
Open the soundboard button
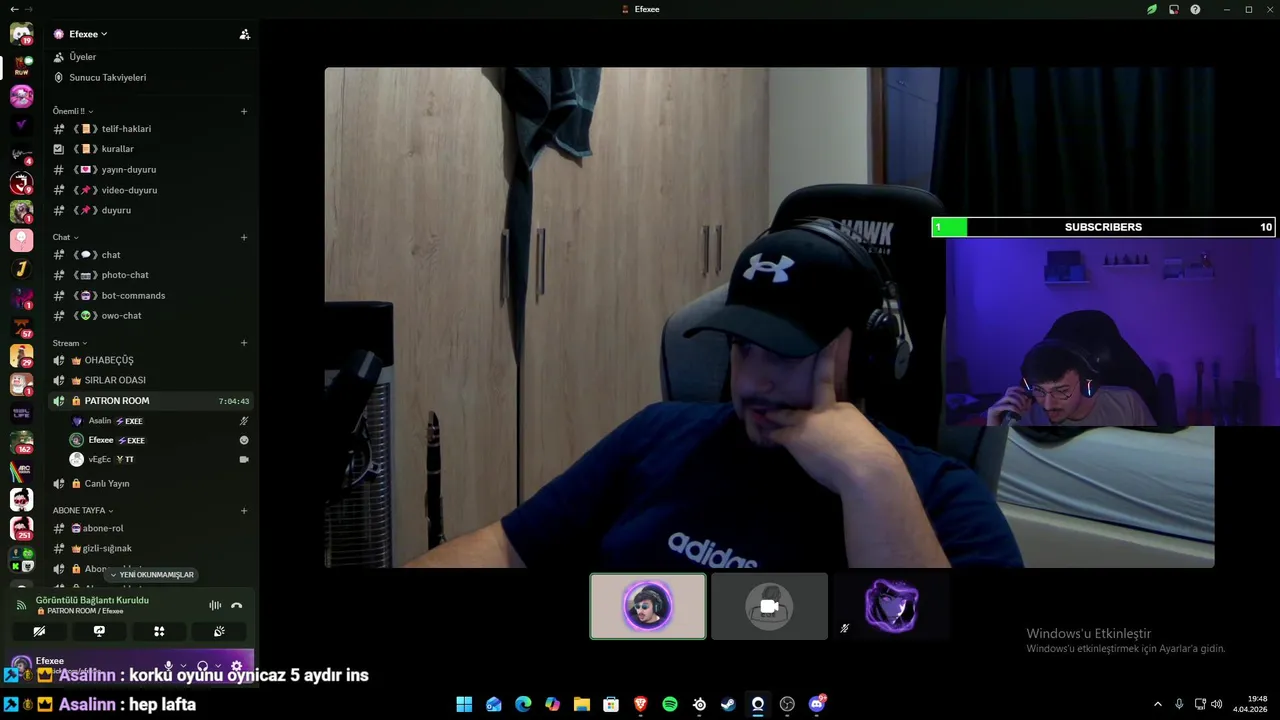[219, 631]
